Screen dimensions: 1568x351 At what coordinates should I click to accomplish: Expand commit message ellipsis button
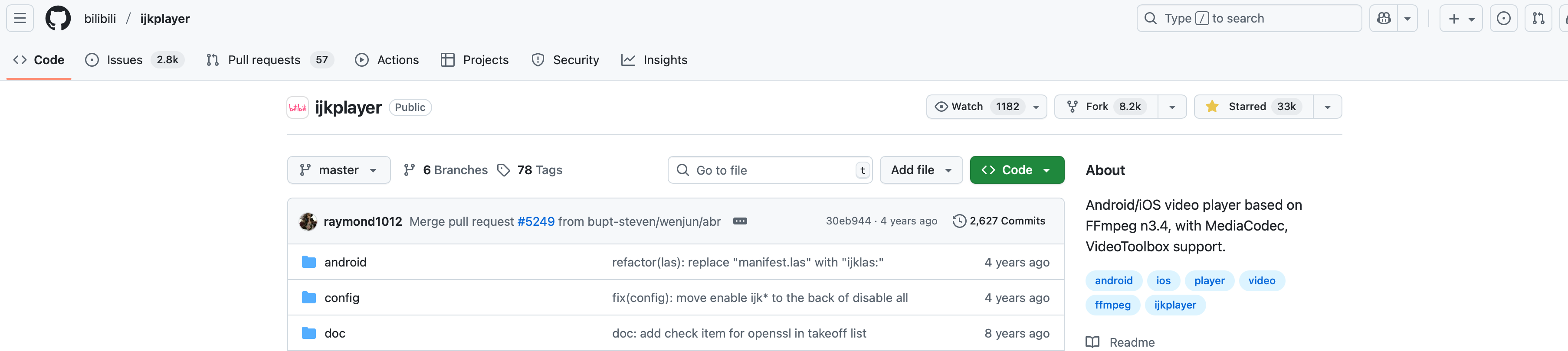[x=740, y=221]
